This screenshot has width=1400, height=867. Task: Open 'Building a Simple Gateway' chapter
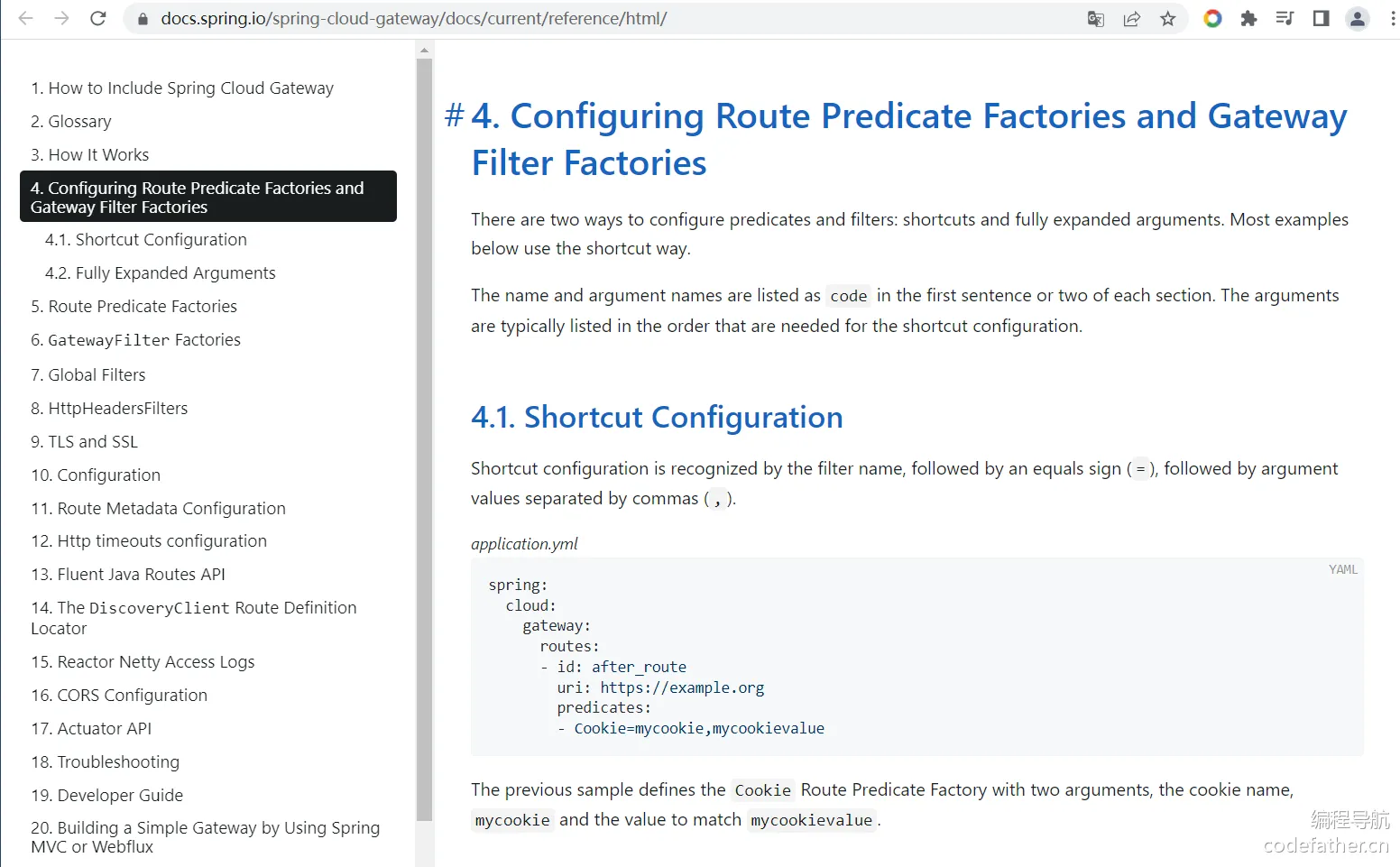[x=206, y=837]
